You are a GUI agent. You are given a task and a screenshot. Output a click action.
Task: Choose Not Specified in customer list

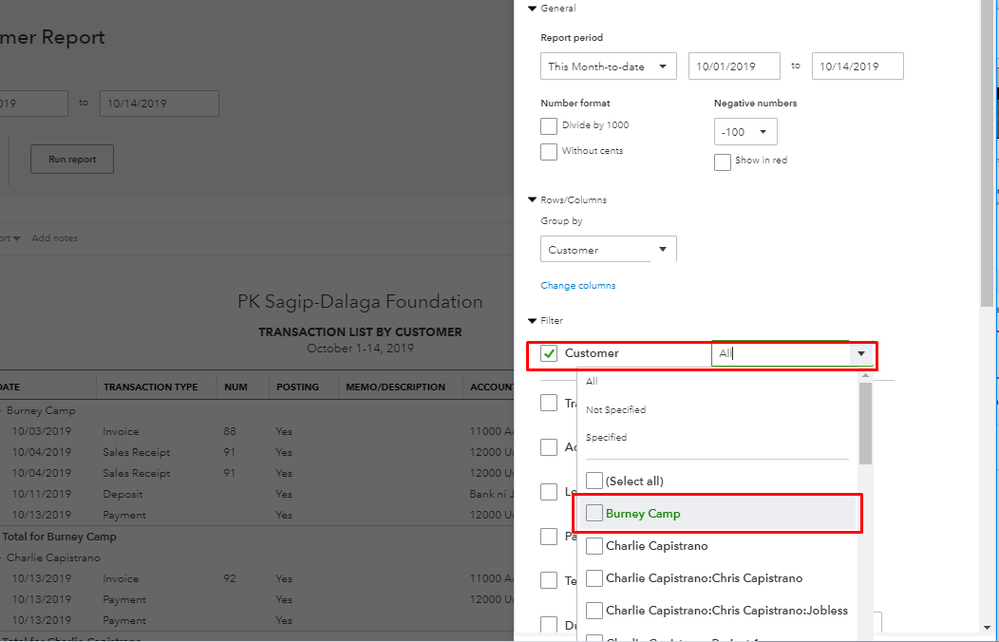616,410
